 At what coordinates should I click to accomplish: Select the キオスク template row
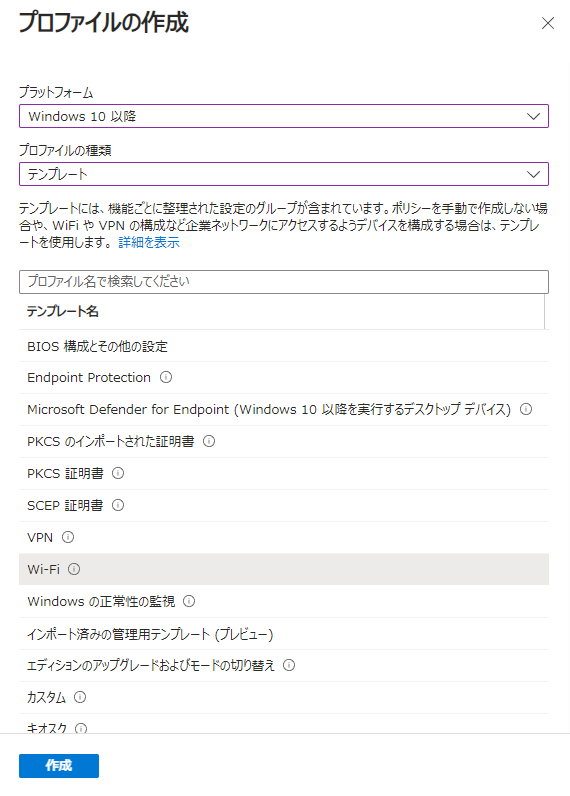point(284,724)
